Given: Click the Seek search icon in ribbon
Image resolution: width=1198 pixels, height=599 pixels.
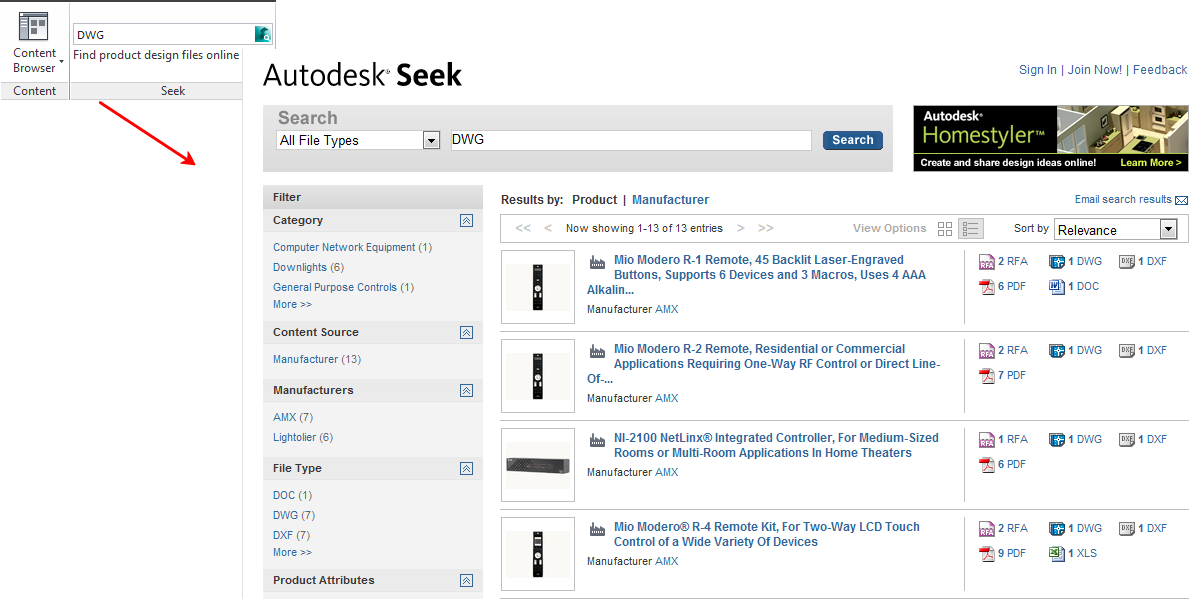Looking at the screenshot, I should 262,34.
